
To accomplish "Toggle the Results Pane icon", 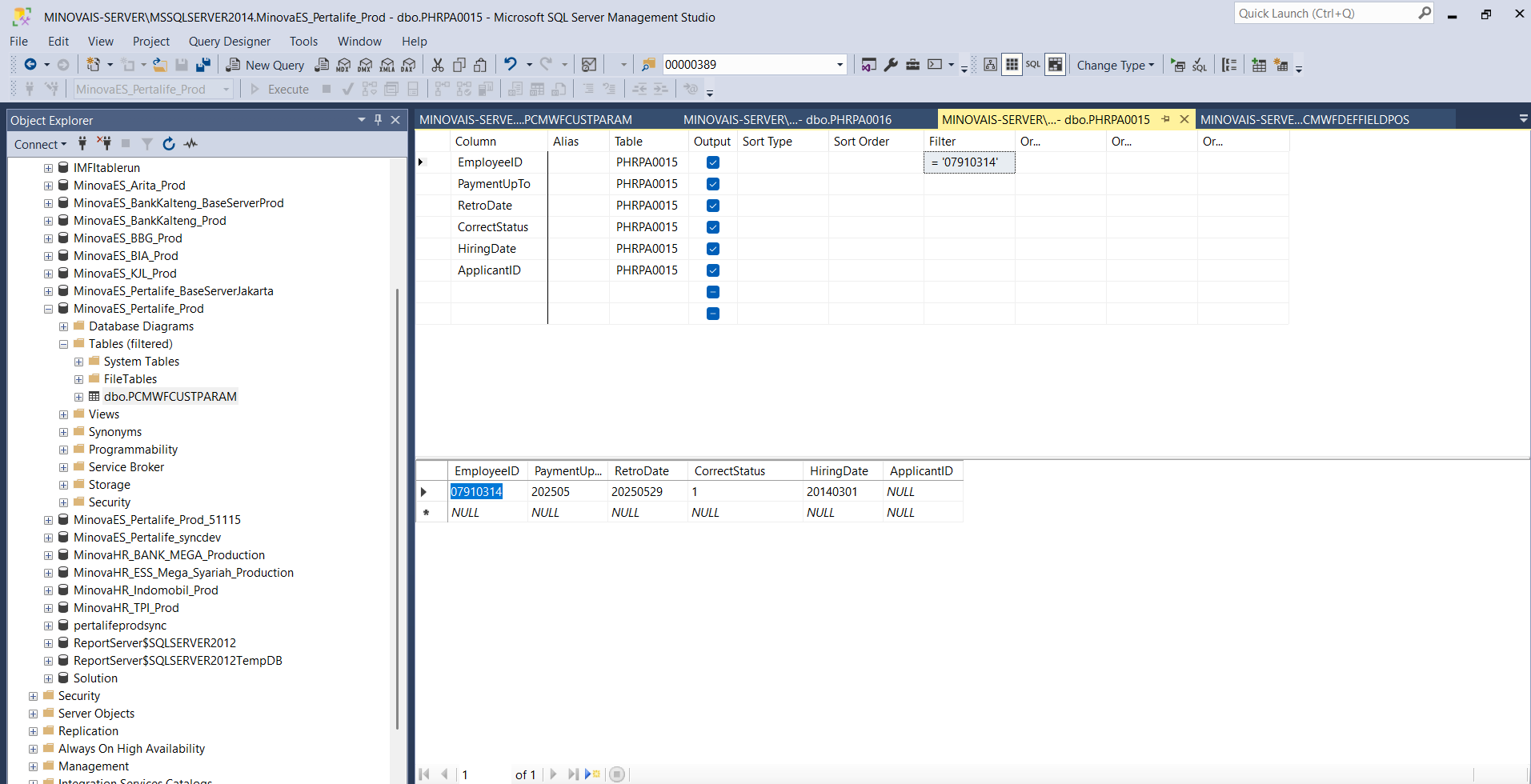I will (x=1055, y=65).
